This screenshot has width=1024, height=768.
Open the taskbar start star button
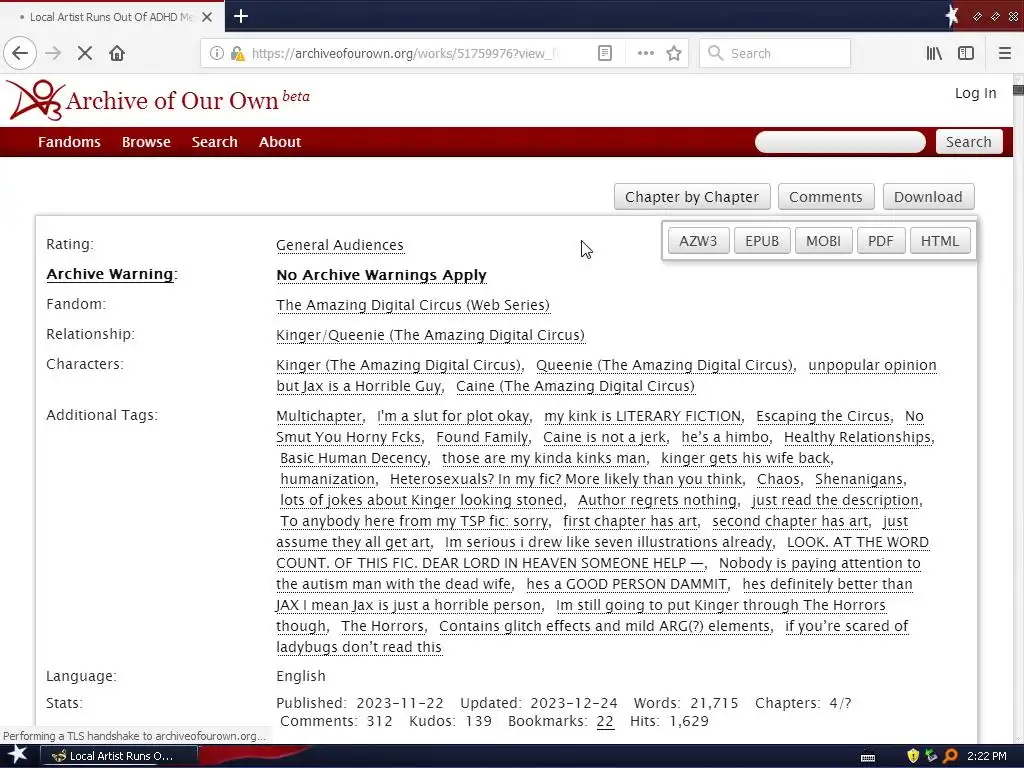pos(17,755)
